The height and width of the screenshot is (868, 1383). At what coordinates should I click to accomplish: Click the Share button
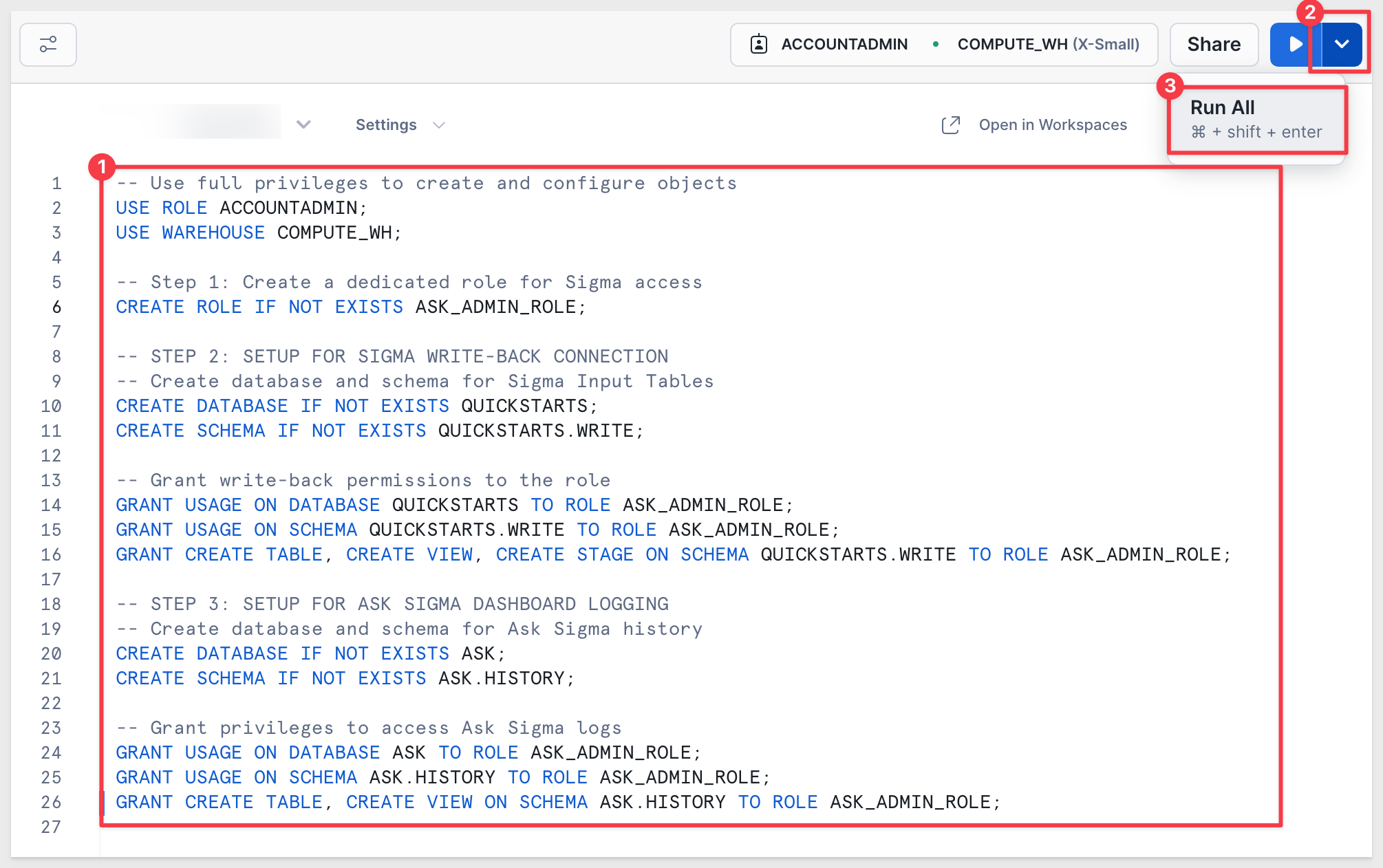[x=1214, y=45]
